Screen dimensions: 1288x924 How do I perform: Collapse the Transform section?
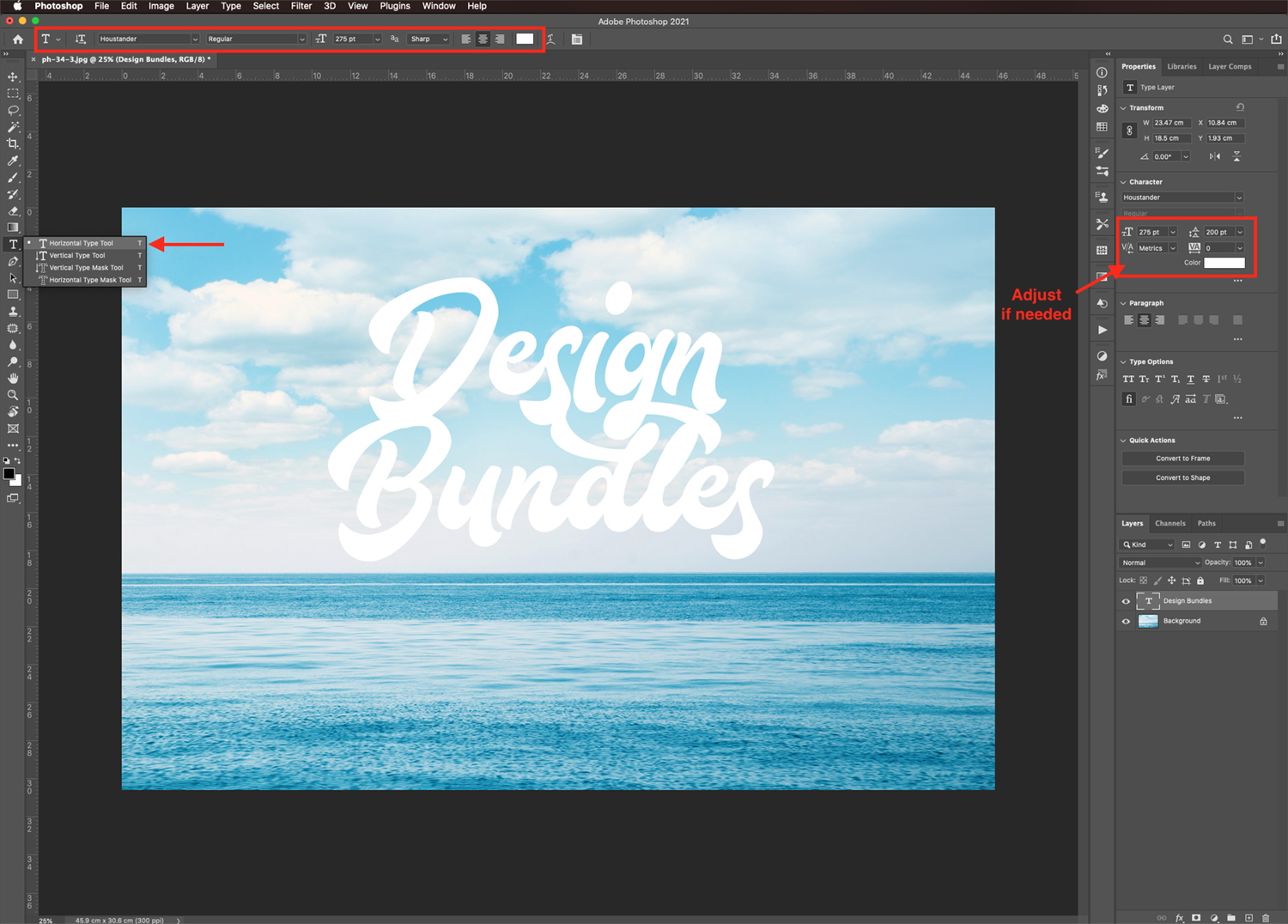point(1123,108)
